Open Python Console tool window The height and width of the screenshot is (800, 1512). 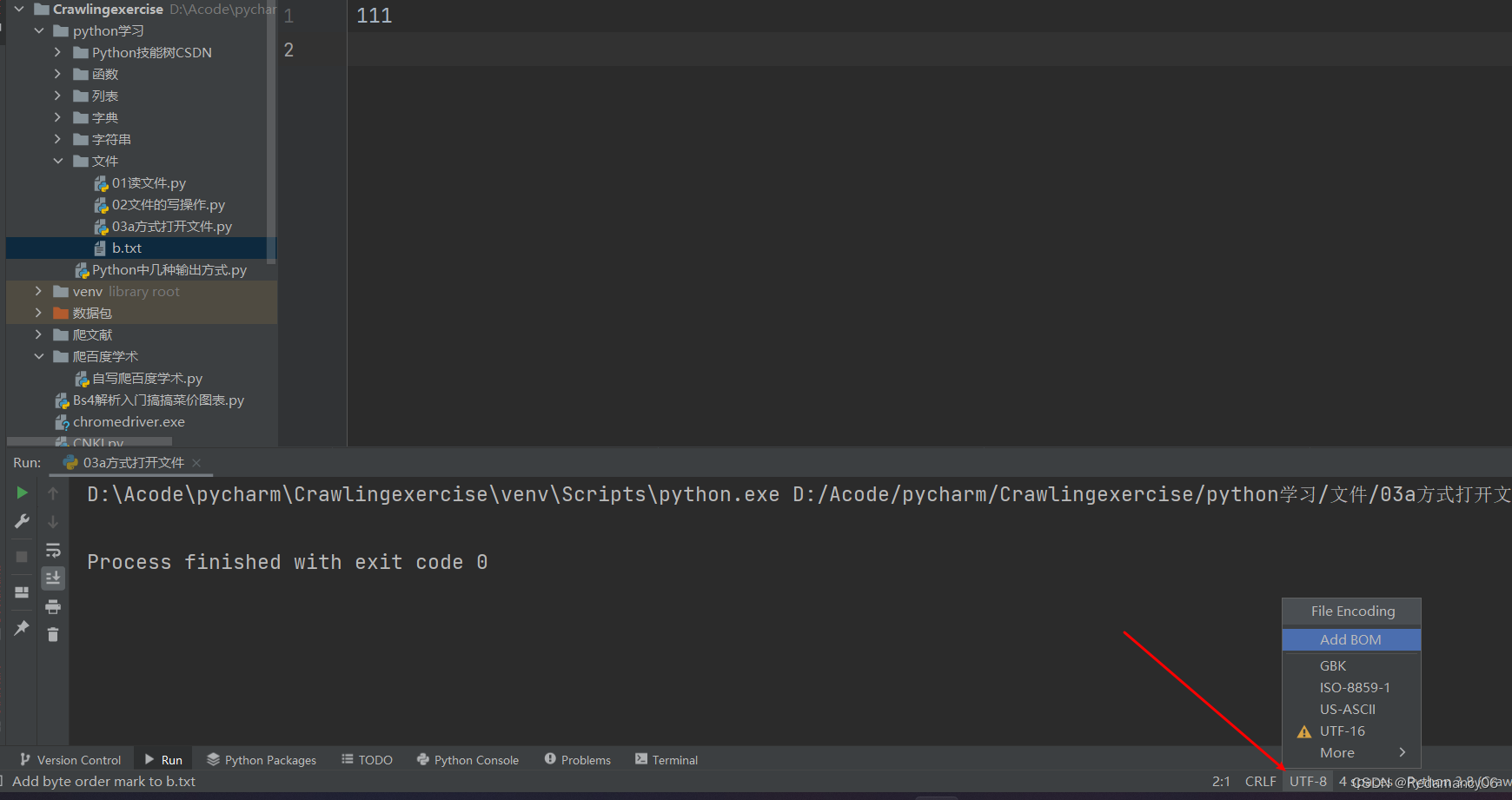click(468, 760)
